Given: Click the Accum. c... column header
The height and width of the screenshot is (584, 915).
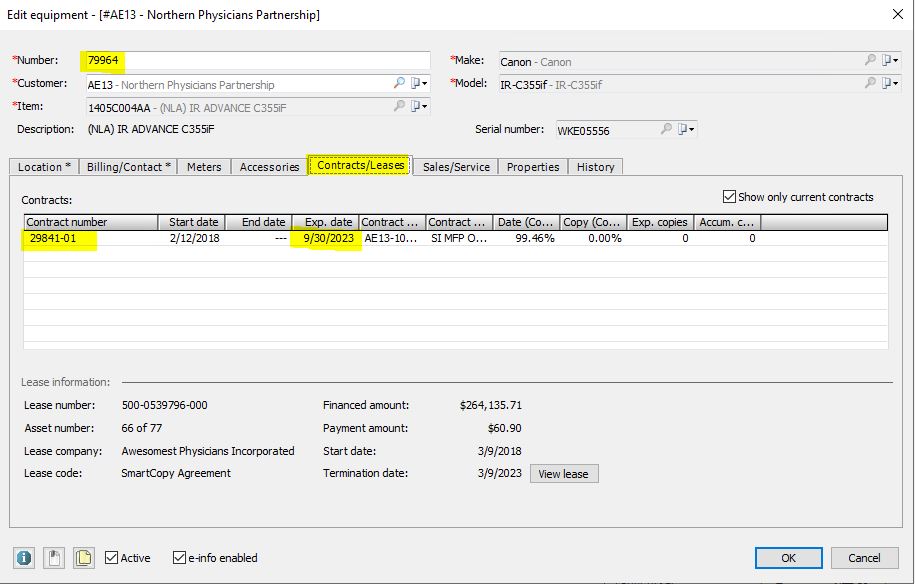Looking at the screenshot, I should click(727, 222).
